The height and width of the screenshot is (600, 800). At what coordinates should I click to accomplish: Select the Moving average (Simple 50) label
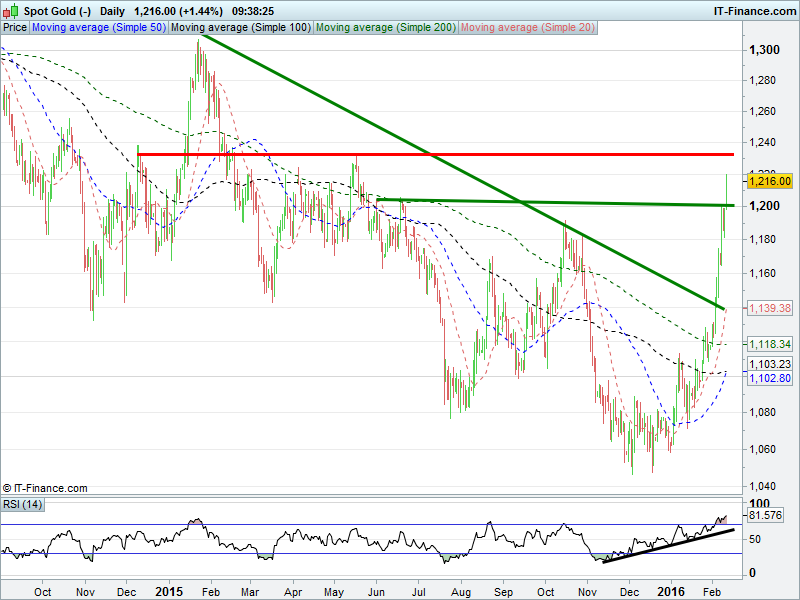click(98, 28)
